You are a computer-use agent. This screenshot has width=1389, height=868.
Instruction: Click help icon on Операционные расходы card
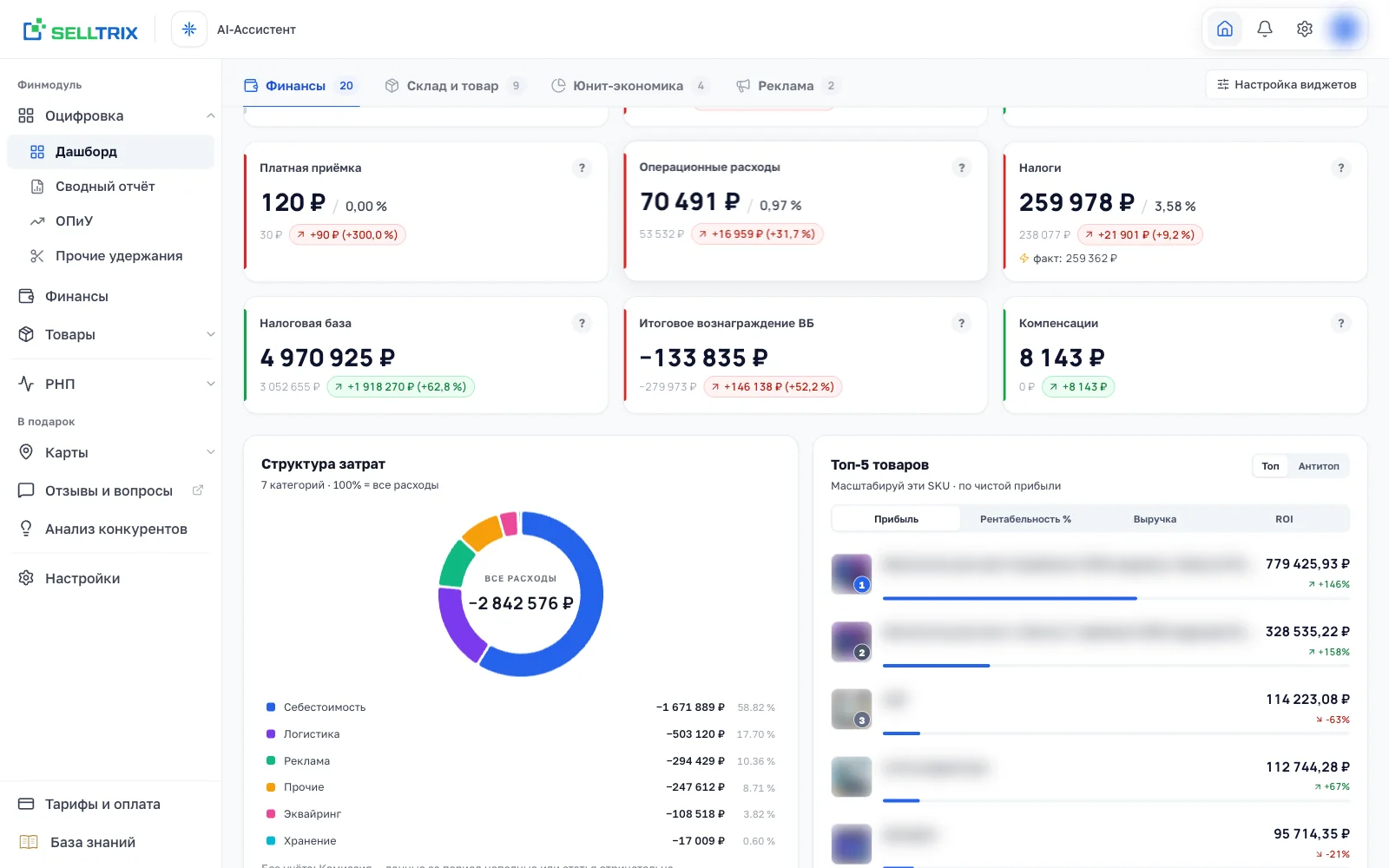coord(961,168)
